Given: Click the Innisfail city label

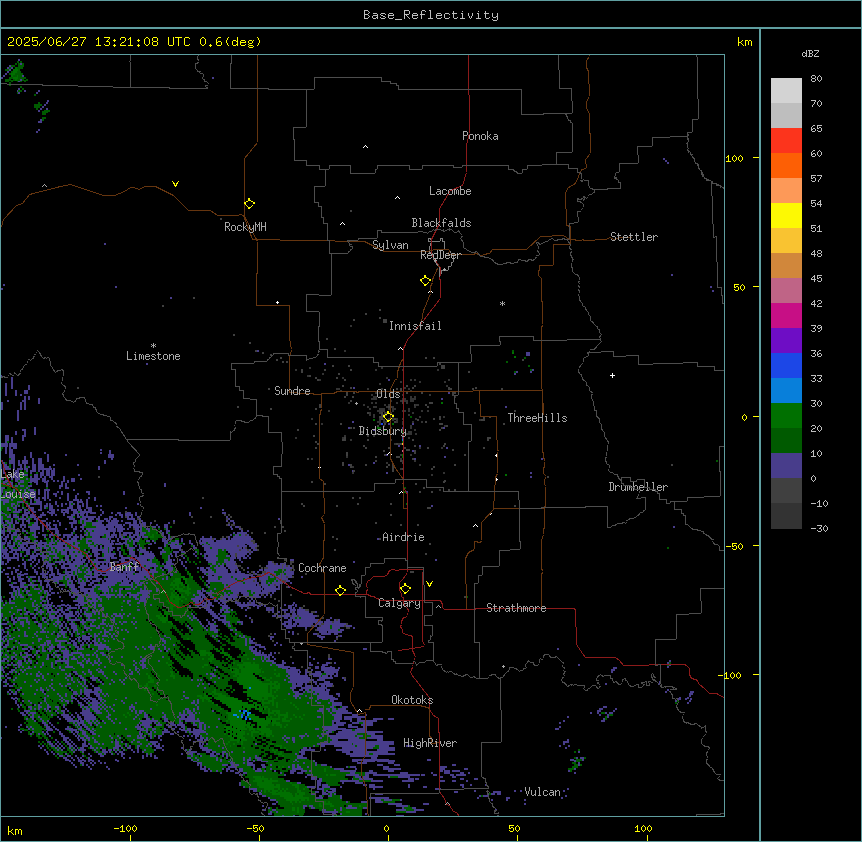Looking at the screenshot, I should [x=415, y=326].
